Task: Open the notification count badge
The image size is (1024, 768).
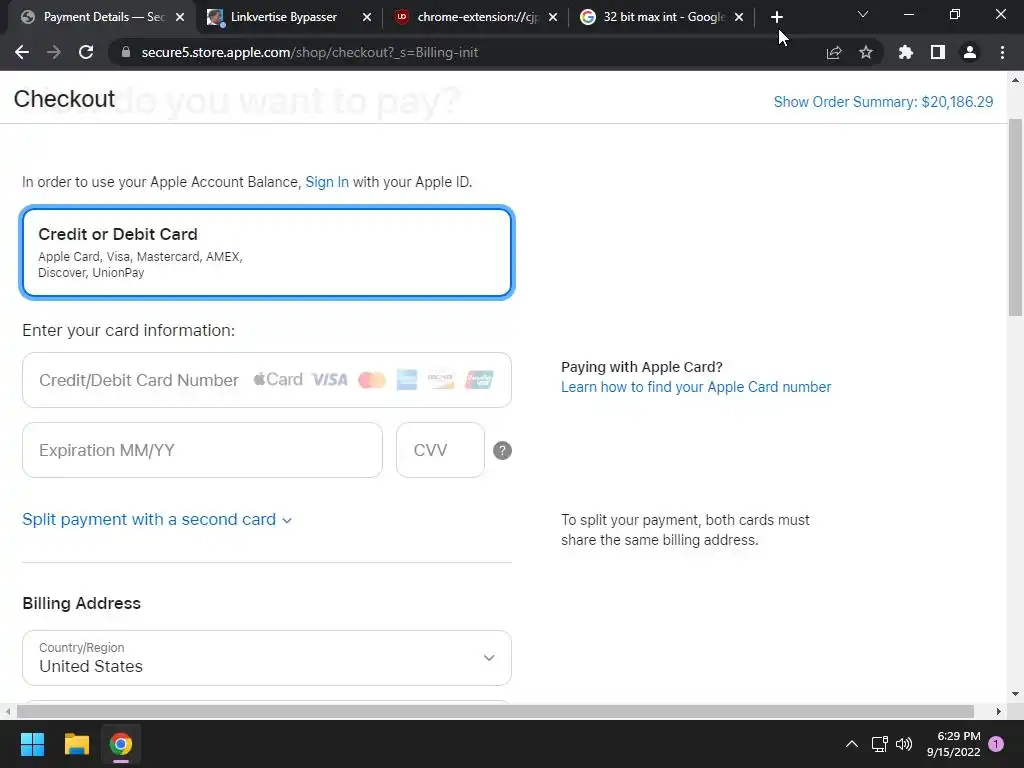Action: [996, 744]
